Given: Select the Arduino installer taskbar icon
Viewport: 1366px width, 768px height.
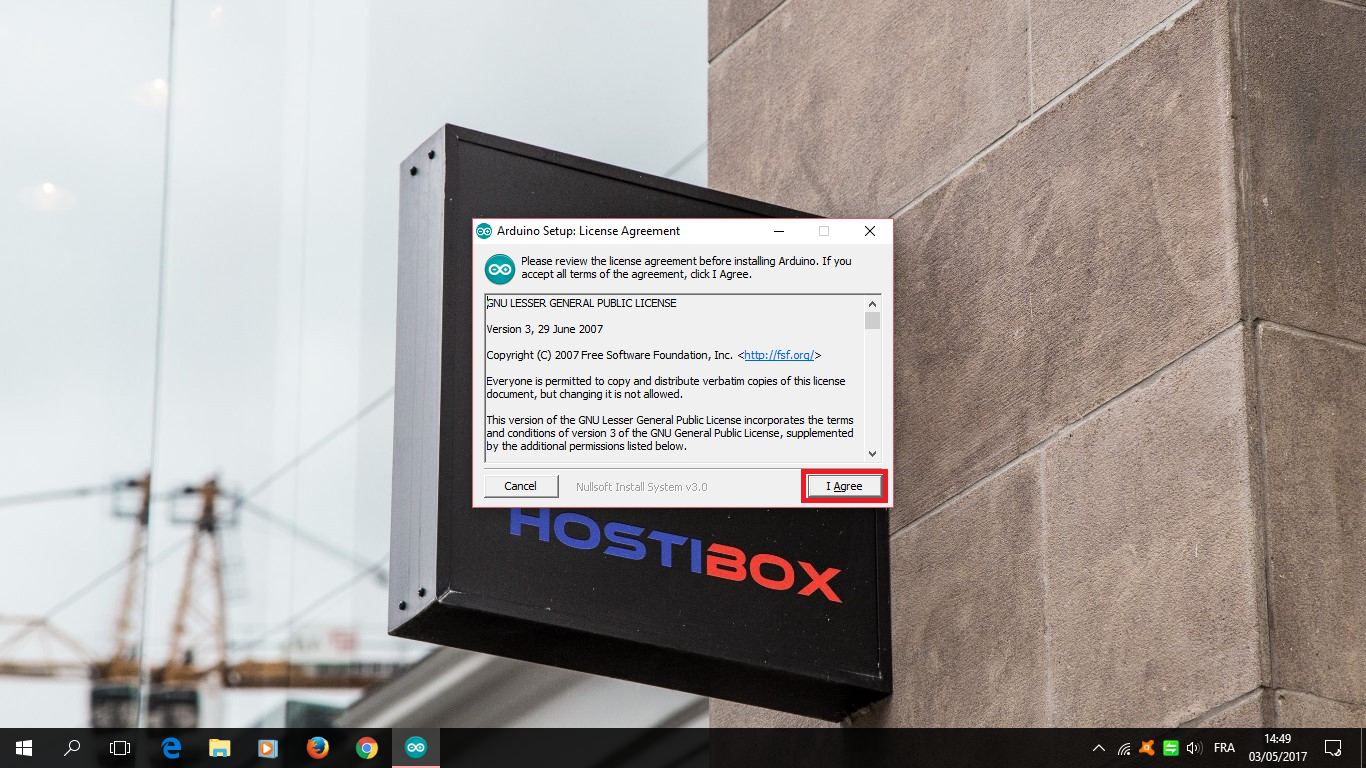Looking at the screenshot, I should click(x=415, y=748).
